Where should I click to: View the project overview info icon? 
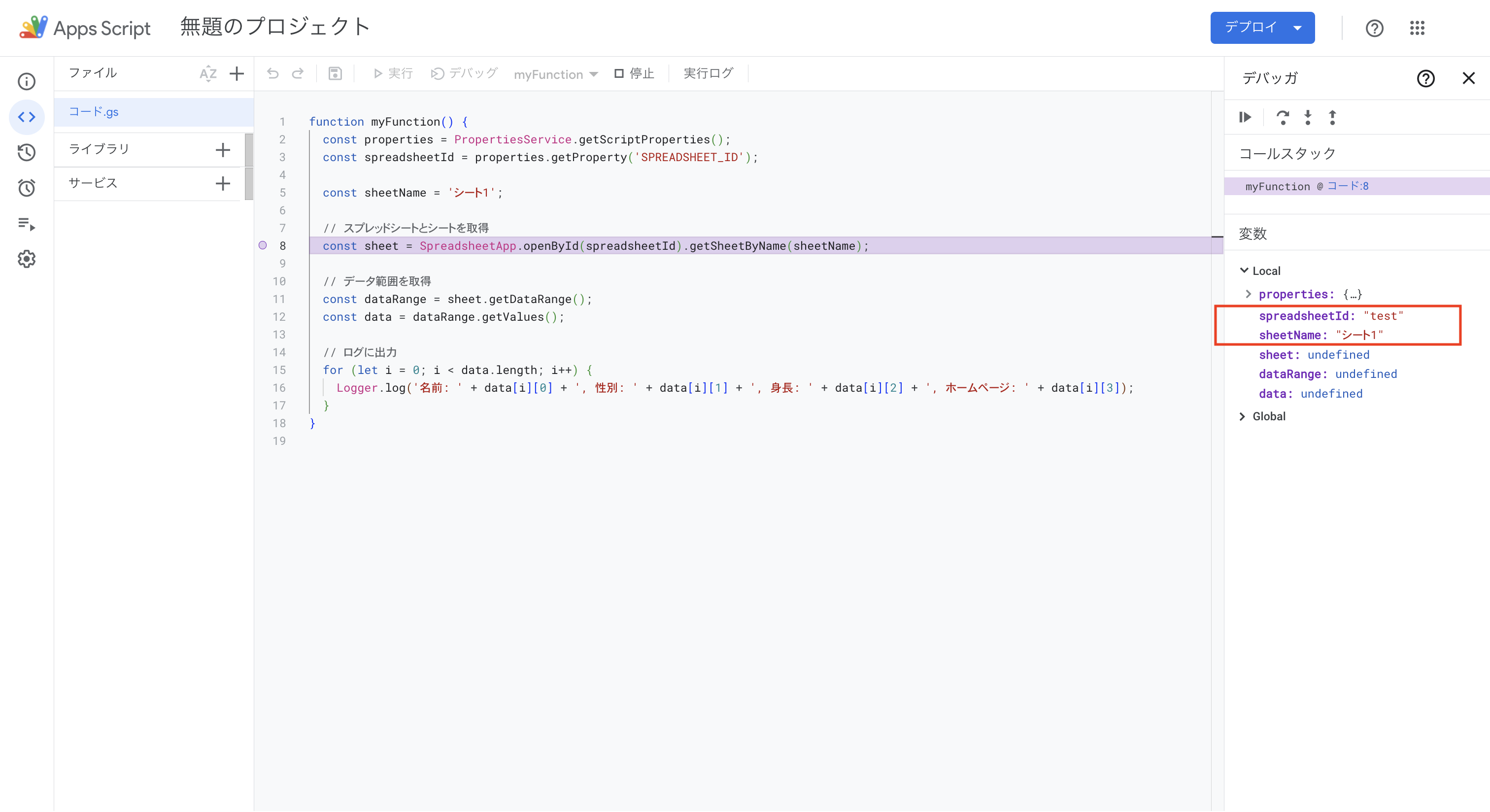pos(27,82)
